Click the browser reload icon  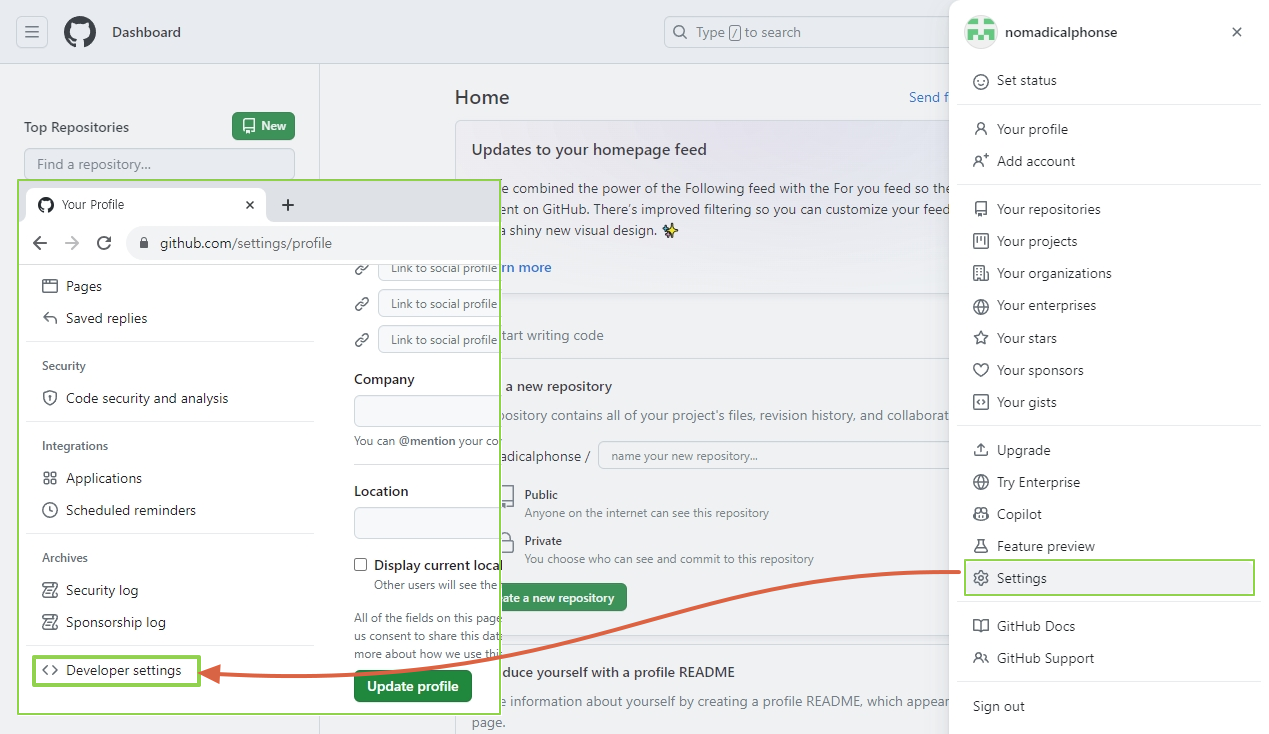click(x=104, y=243)
